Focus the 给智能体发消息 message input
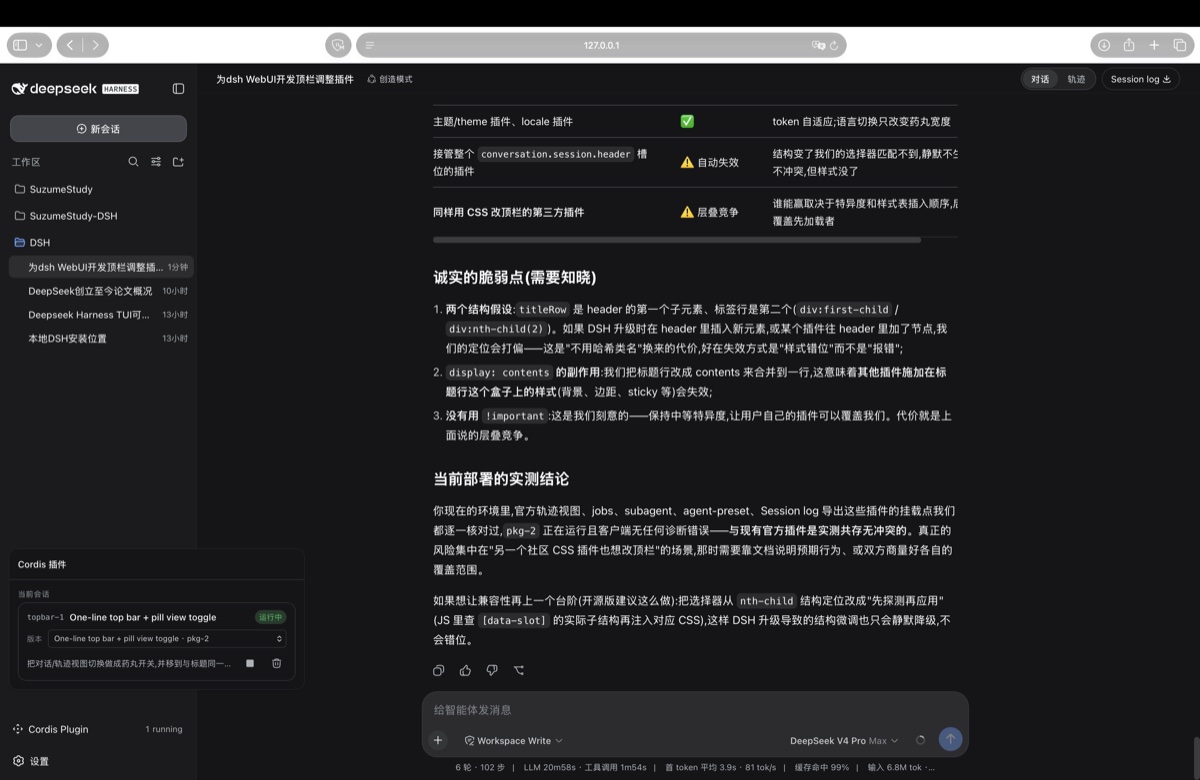Viewport: 1200px width, 780px height. (x=695, y=710)
